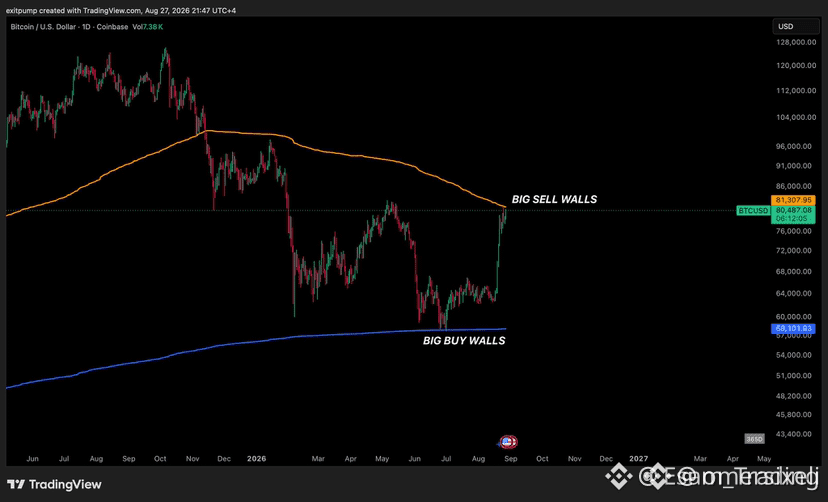Click the 64,000.00 price axis label
Image resolution: width=828 pixels, height=502 pixels.
[x=795, y=293]
